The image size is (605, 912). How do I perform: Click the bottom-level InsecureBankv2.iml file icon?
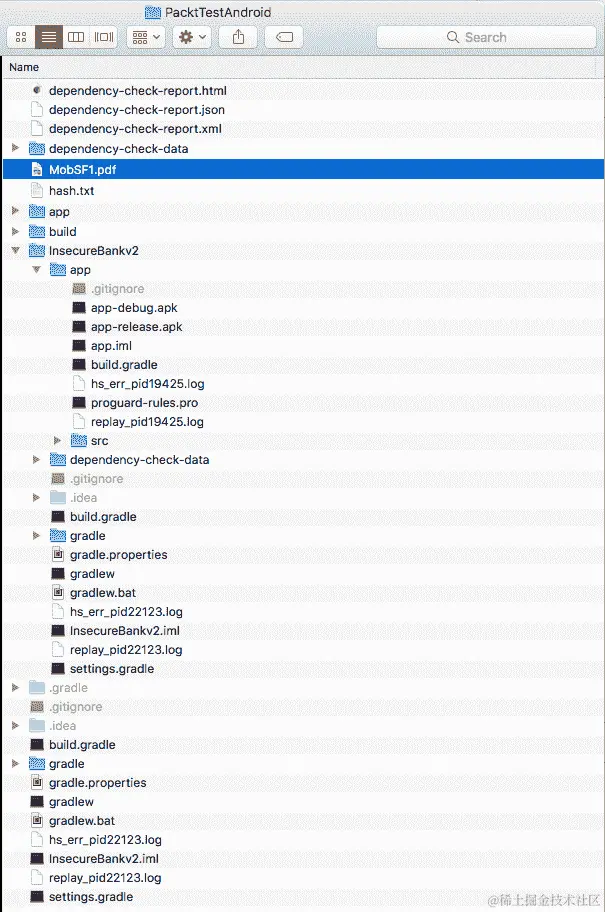(37, 858)
